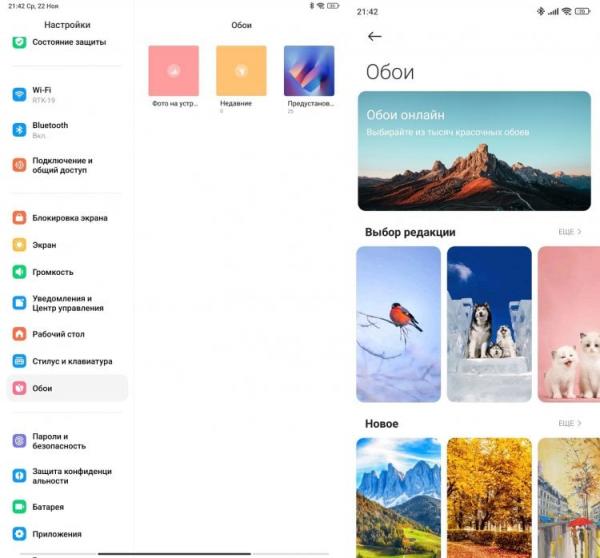
Task: Tap Стилус и клавиатура keyboard icon
Action: pyautogui.click(x=19, y=361)
